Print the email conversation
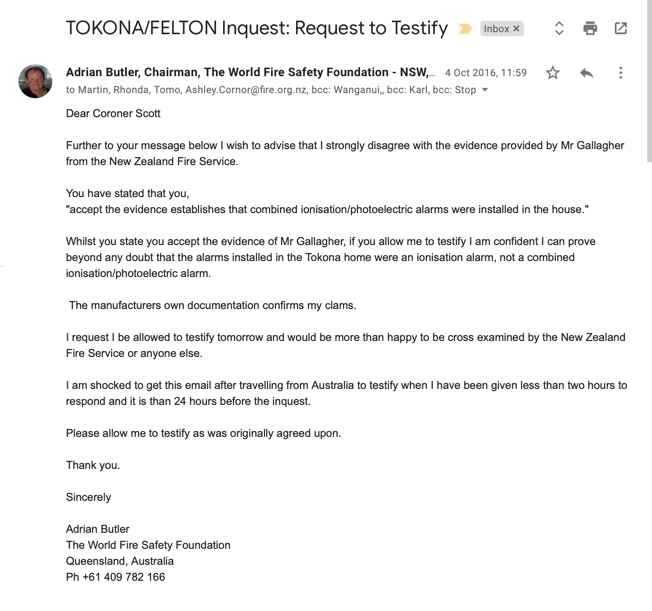This screenshot has width=652, height=611. pyautogui.click(x=590, y=29)
